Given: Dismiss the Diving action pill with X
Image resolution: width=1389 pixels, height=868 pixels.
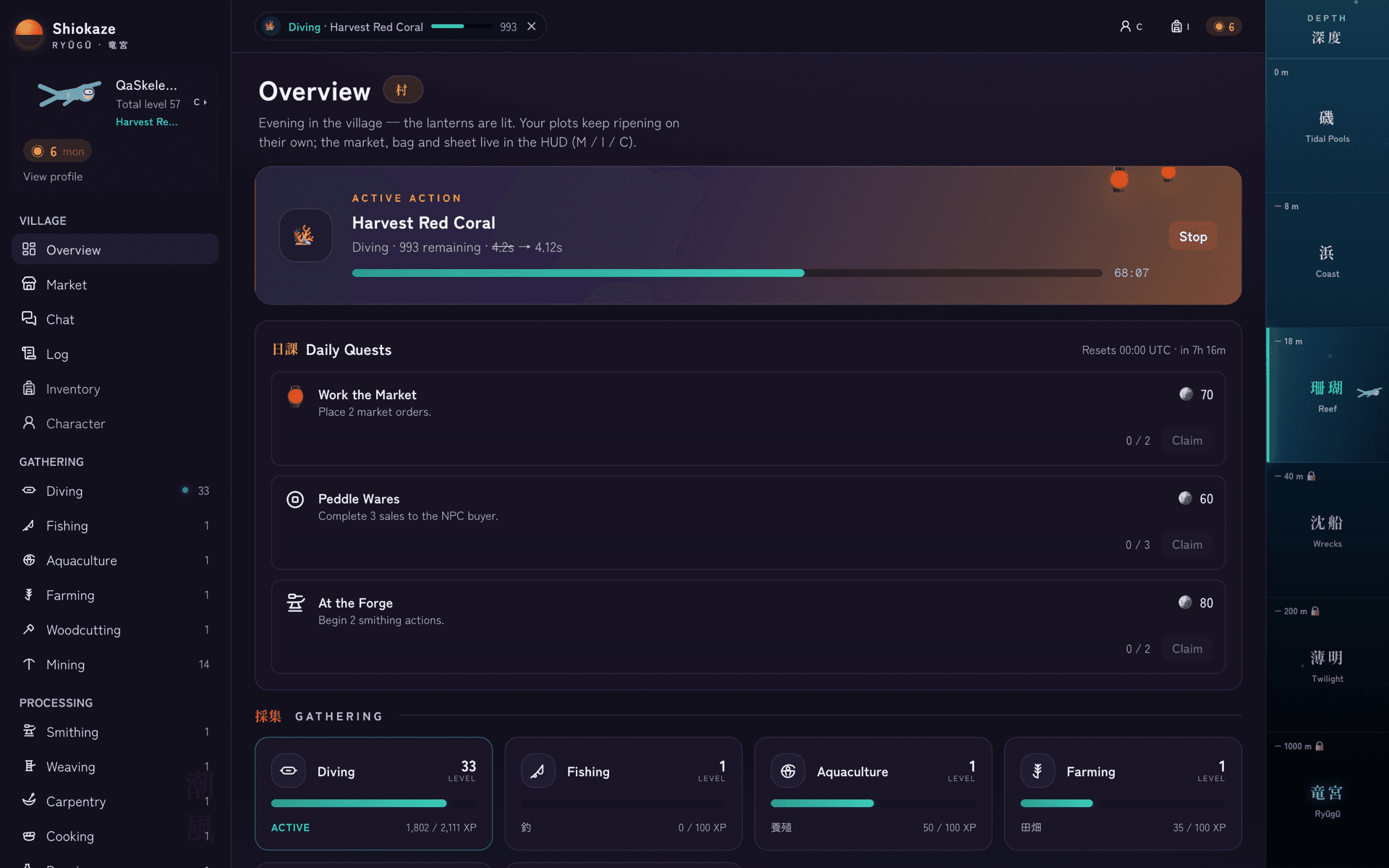Looking at the screenshot, I should coord(532,26).
